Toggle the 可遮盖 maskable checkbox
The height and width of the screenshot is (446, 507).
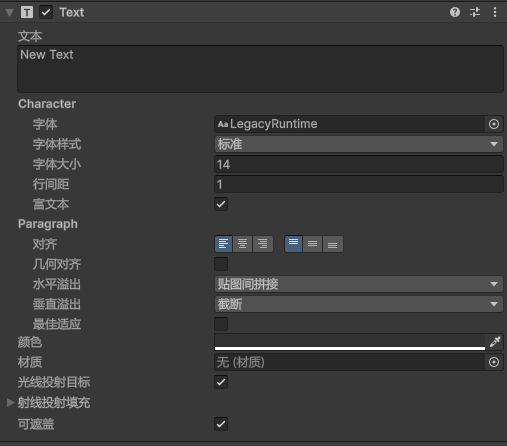221,424
